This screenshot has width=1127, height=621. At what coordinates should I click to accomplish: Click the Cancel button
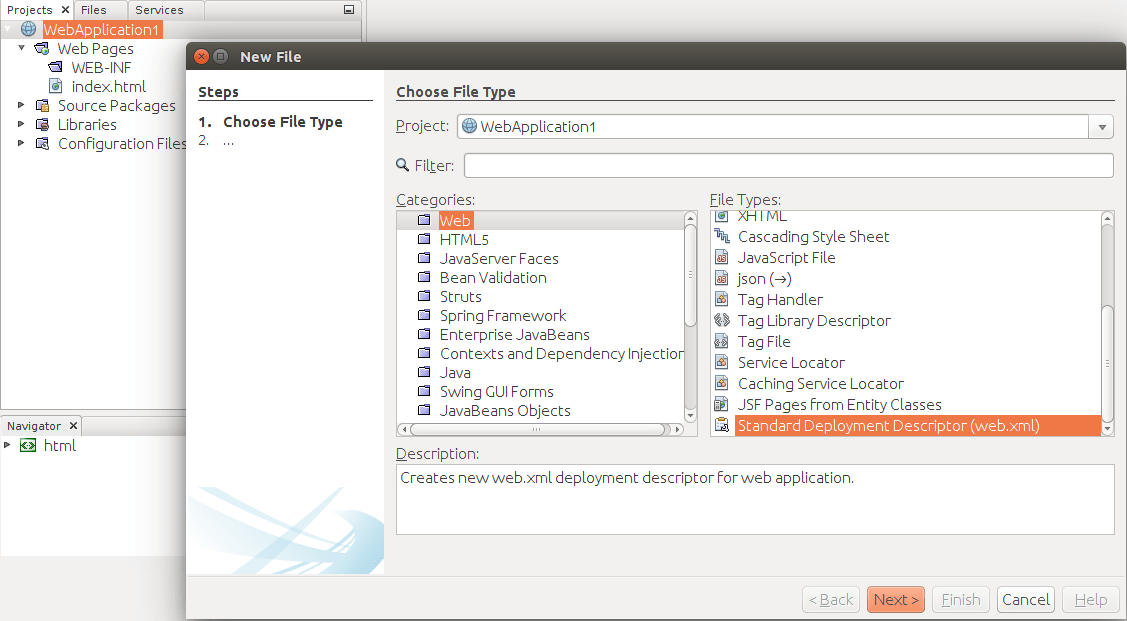coord(1025,599)
